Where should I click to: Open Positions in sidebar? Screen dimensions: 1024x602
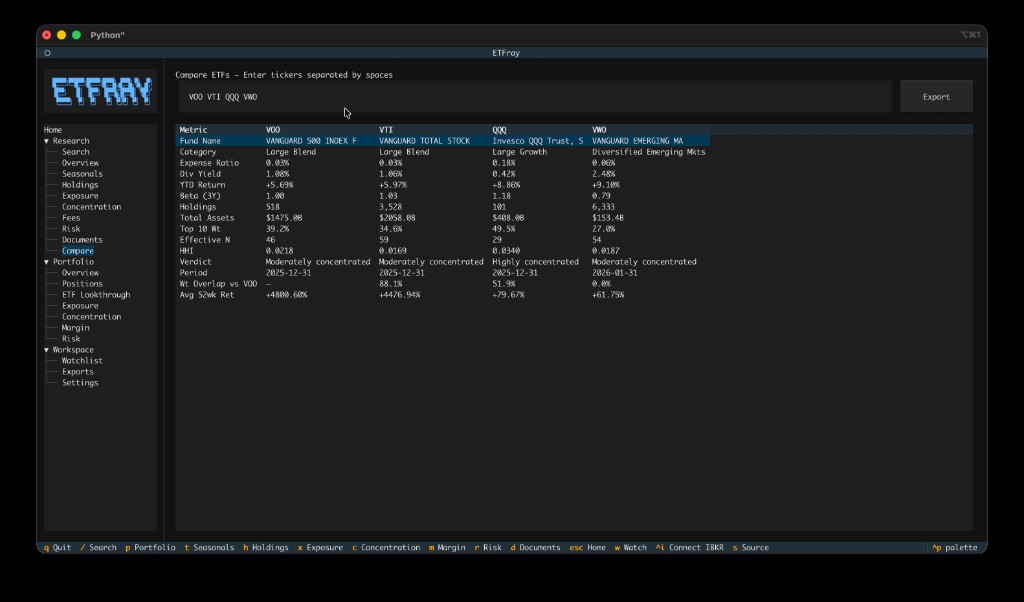tap(82, 284)
